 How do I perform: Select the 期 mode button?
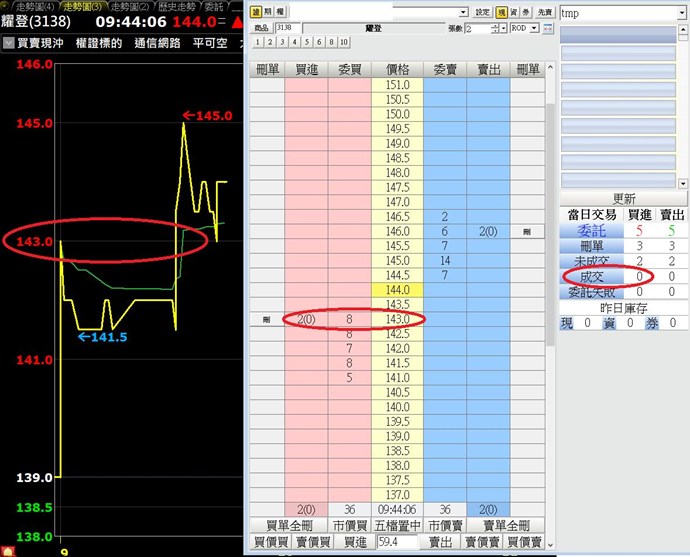click(268, 12)
